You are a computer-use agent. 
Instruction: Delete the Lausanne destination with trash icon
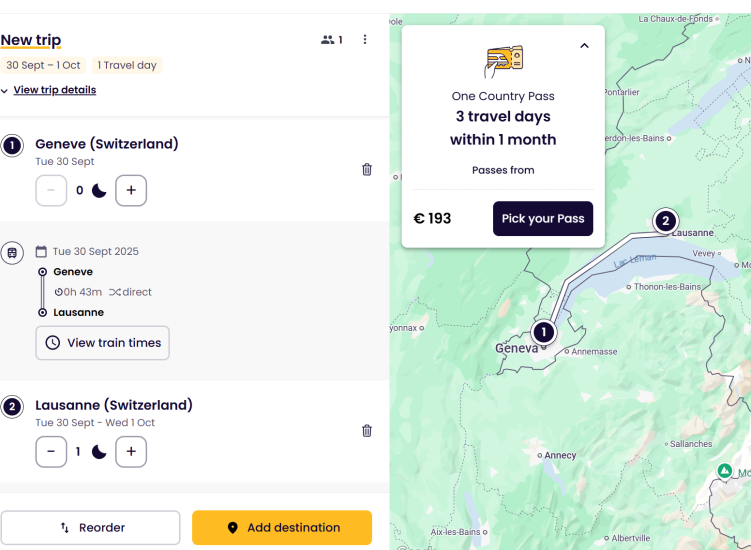coord(367,431)
